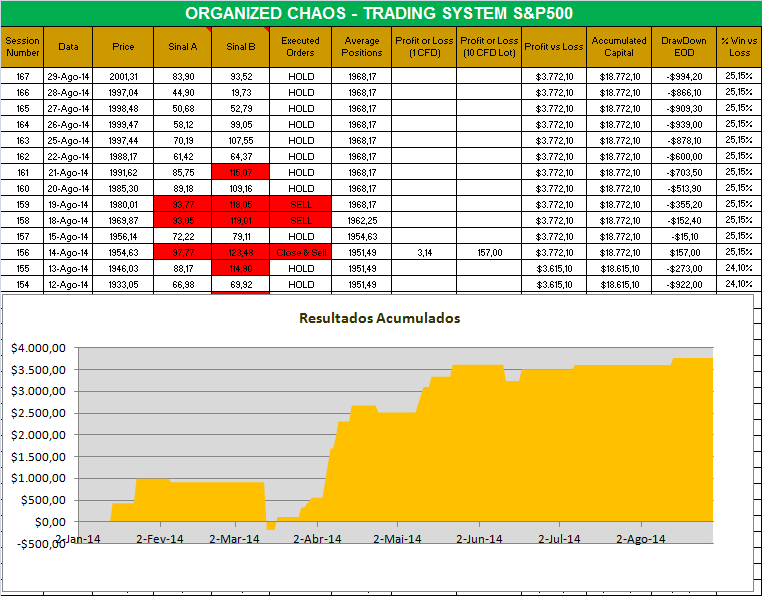Viewport: 762px width, 596px height.
Task: Select the Resultados Acumulados chart title
Action: [x=380, y=318]
